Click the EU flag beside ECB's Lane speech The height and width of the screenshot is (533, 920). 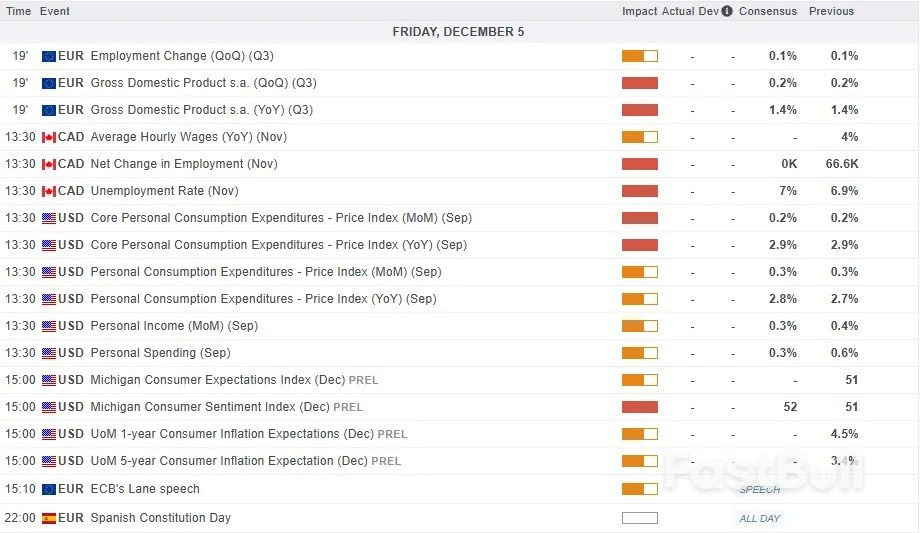(x=48, y=489)
